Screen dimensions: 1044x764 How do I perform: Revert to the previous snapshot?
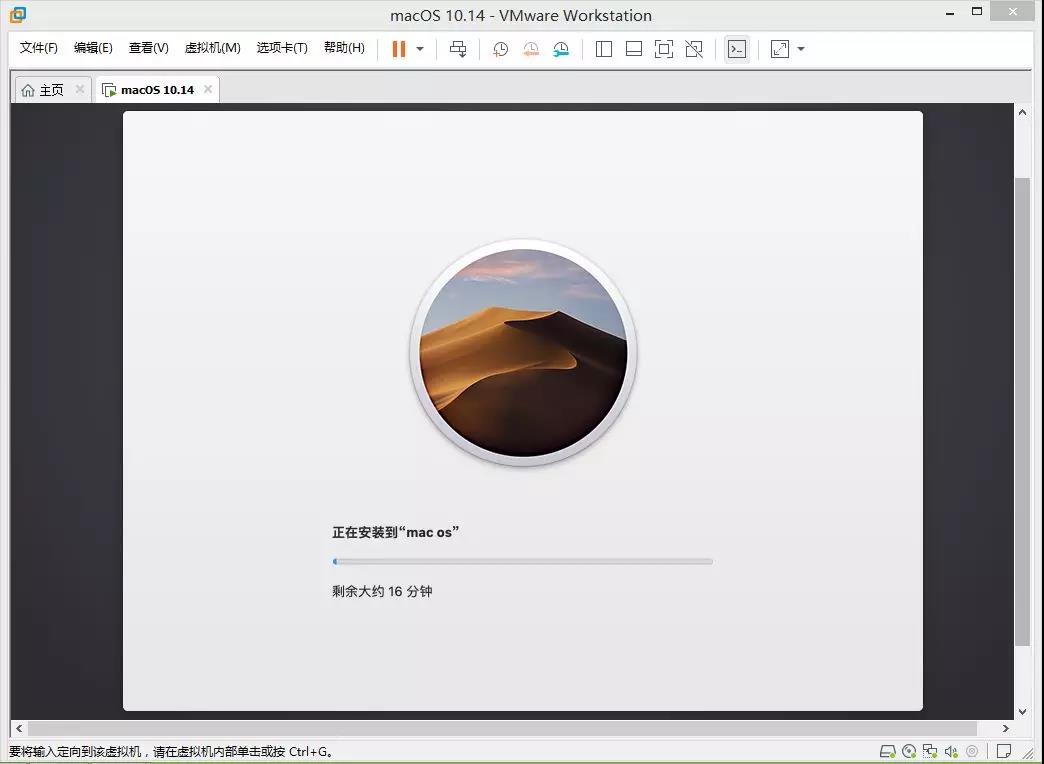(531, 49)
